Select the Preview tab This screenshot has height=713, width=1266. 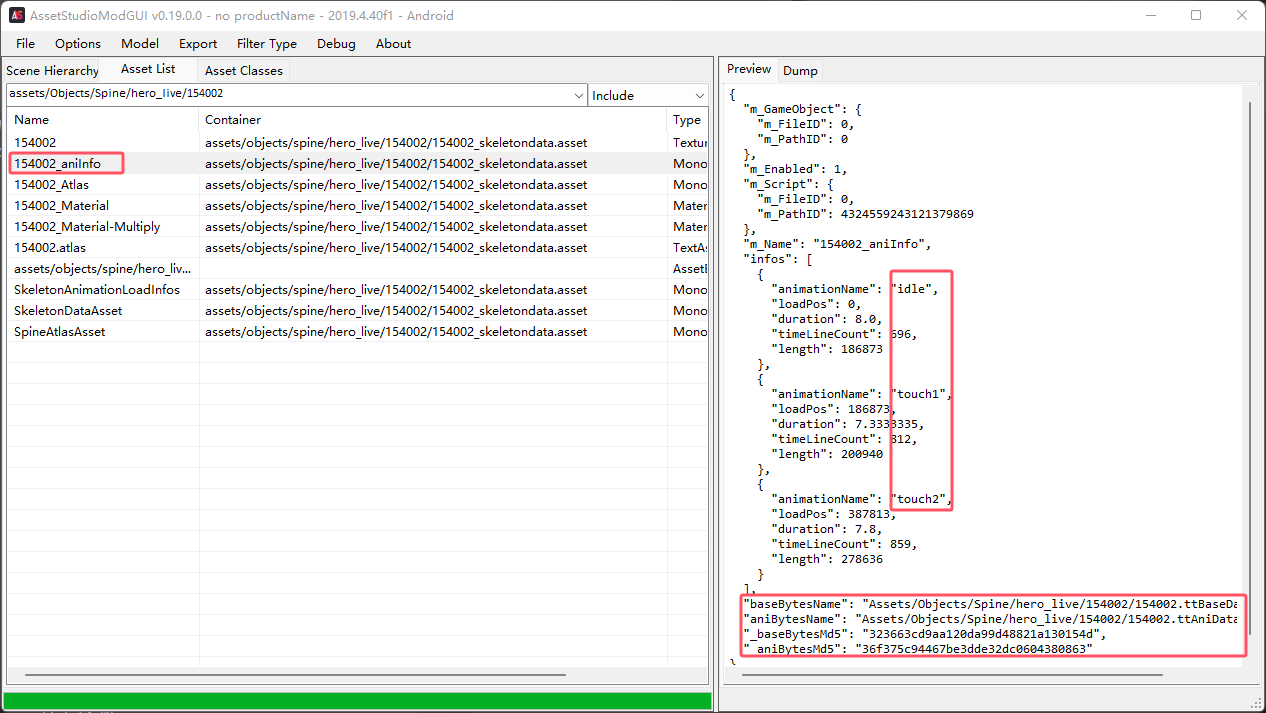click(749, 69)
